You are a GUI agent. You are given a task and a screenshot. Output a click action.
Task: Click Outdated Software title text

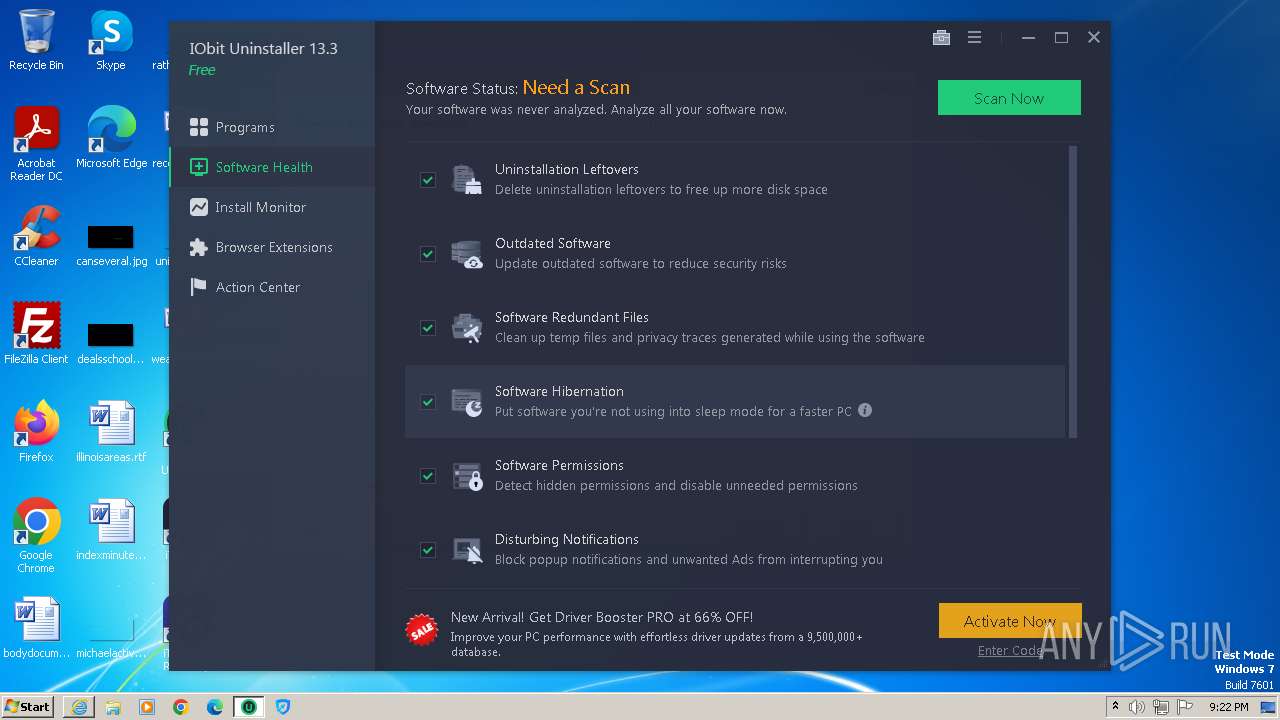[x=553, y=243]
